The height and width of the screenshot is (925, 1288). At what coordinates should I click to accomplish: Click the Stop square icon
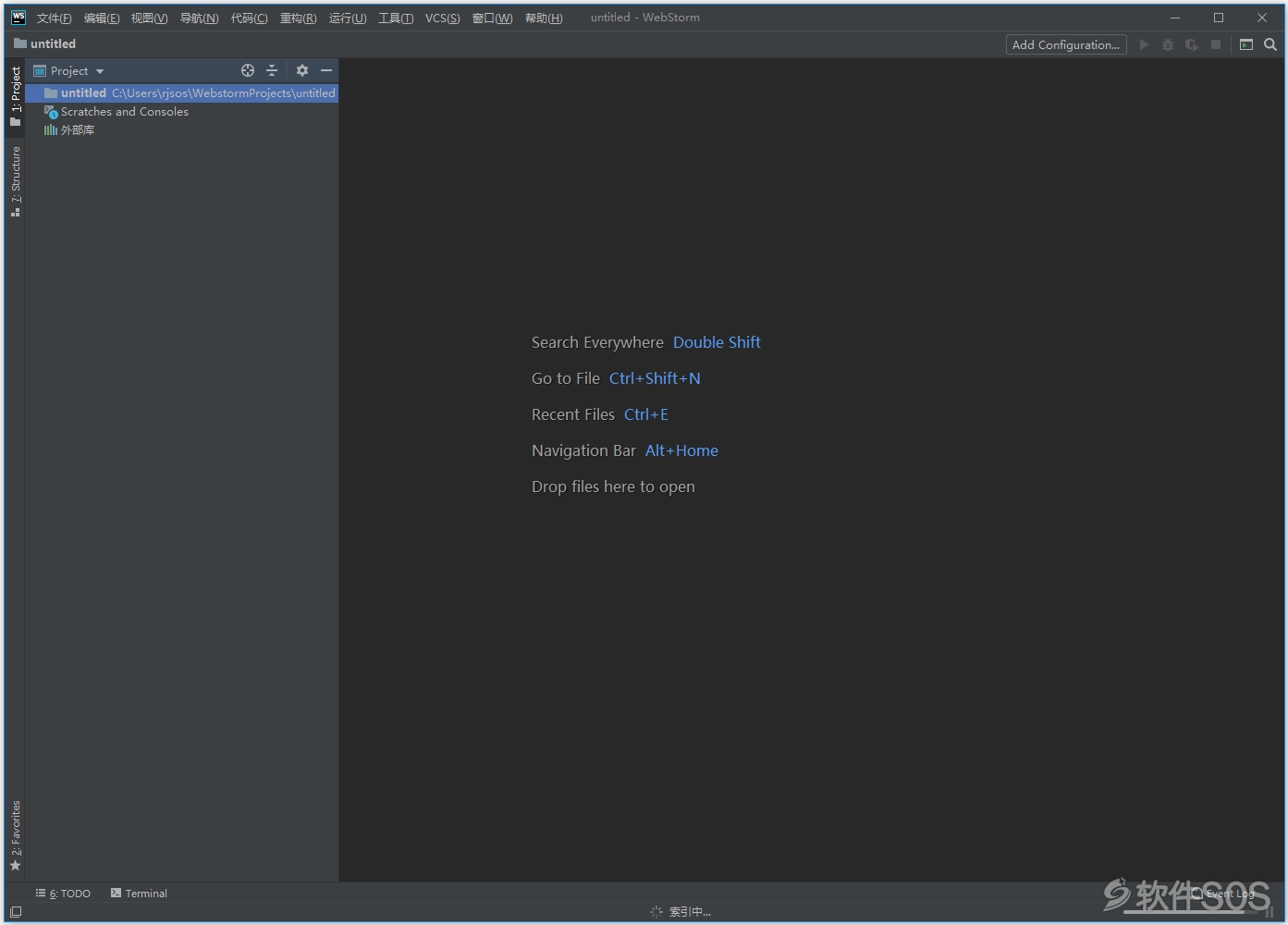(1216, 44)
